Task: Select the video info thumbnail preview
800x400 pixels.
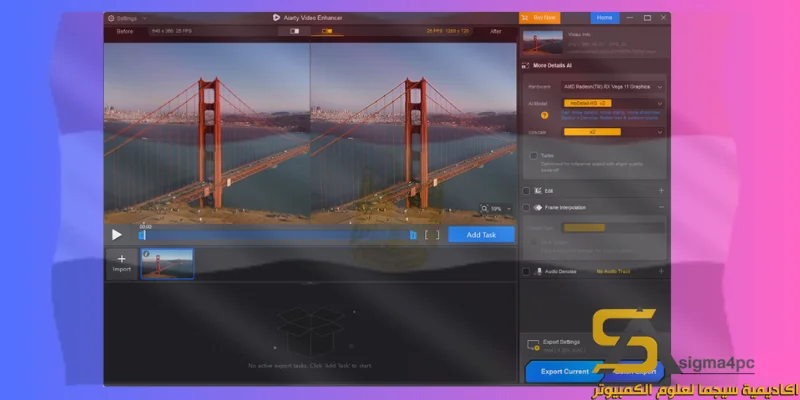Action: [542, 42]
